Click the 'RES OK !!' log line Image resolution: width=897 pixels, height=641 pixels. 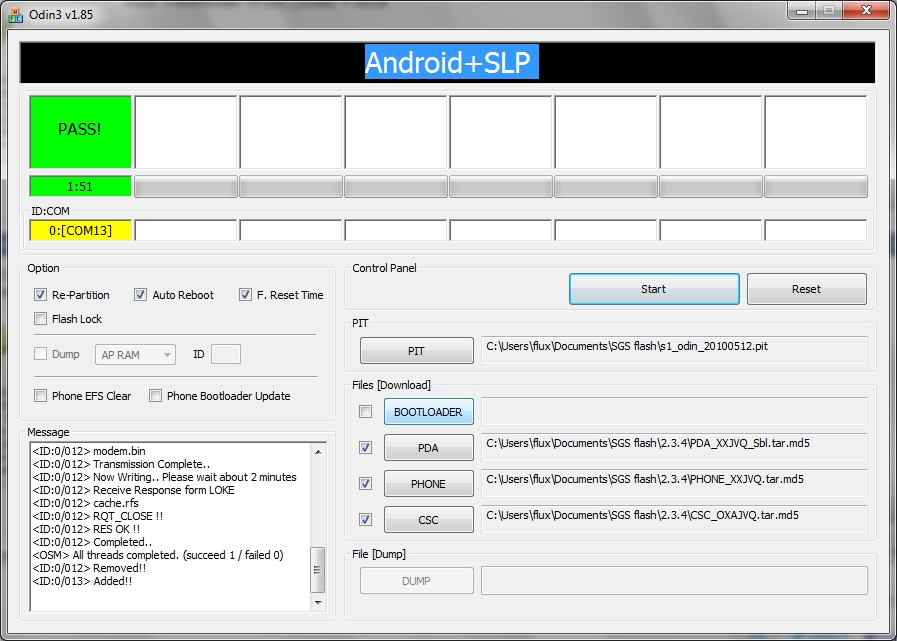pyautogui.click(x=86, y=529)
